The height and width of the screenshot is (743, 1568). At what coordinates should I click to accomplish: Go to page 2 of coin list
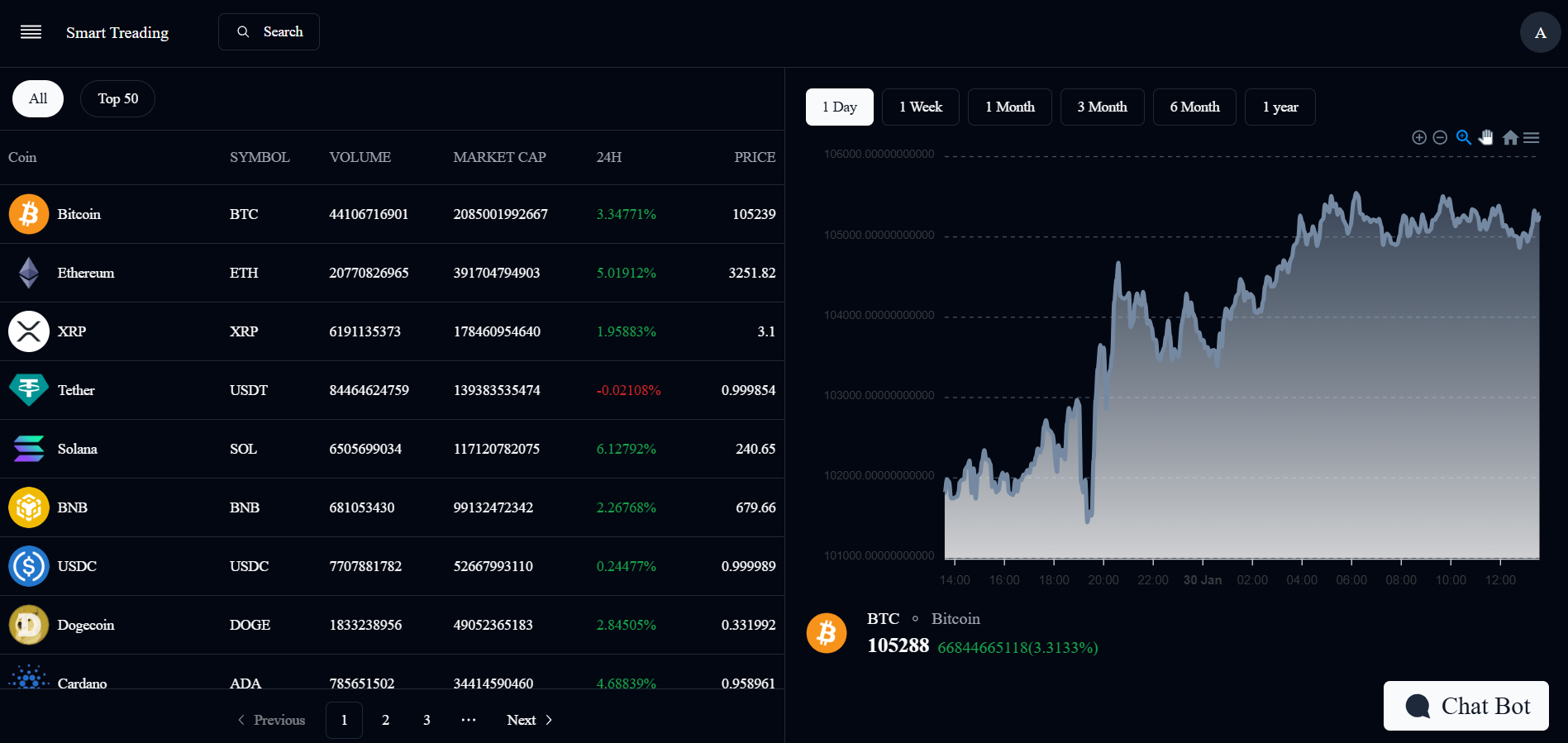click(385, 720)
